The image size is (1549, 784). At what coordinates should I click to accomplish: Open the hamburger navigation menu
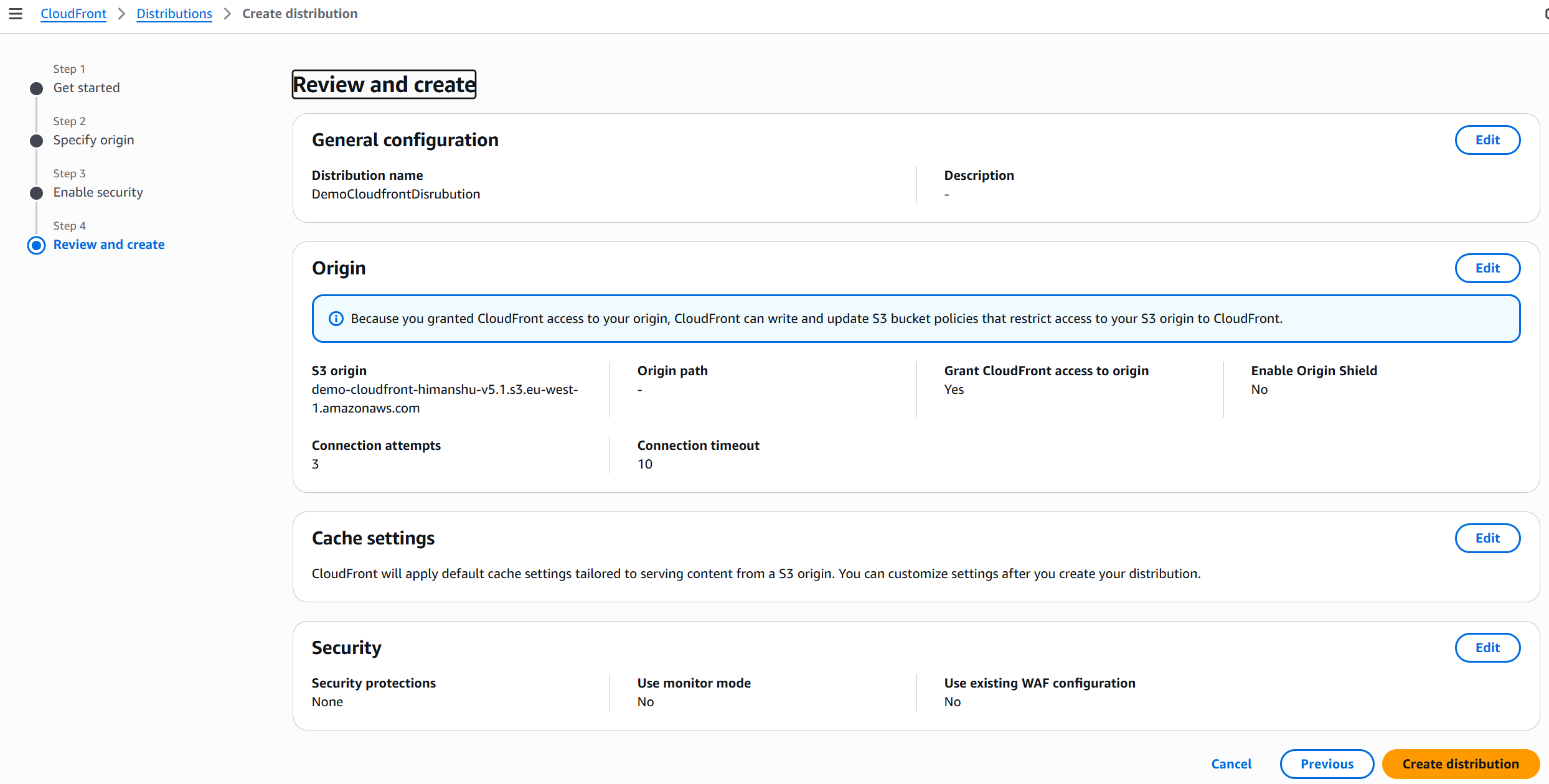pos(16,14)
